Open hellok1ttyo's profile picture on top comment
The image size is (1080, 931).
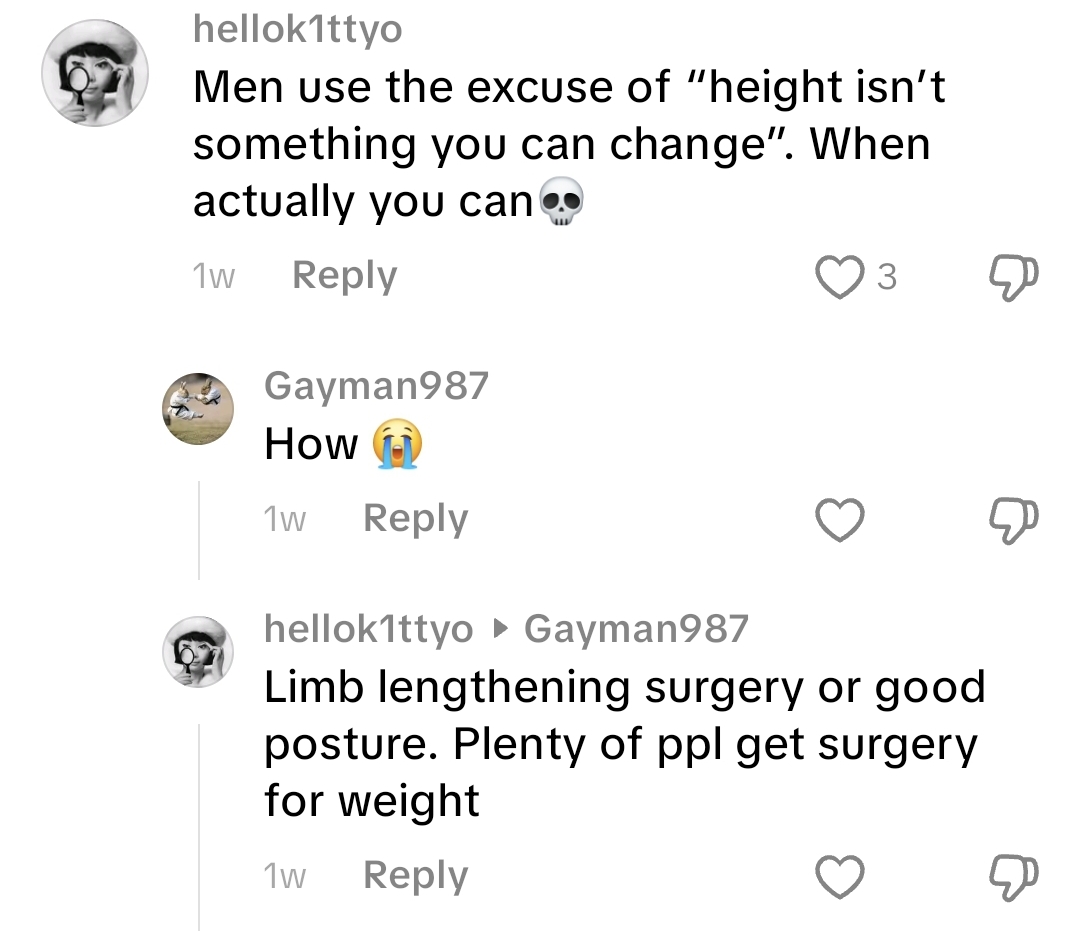click(x=95, y=72)
